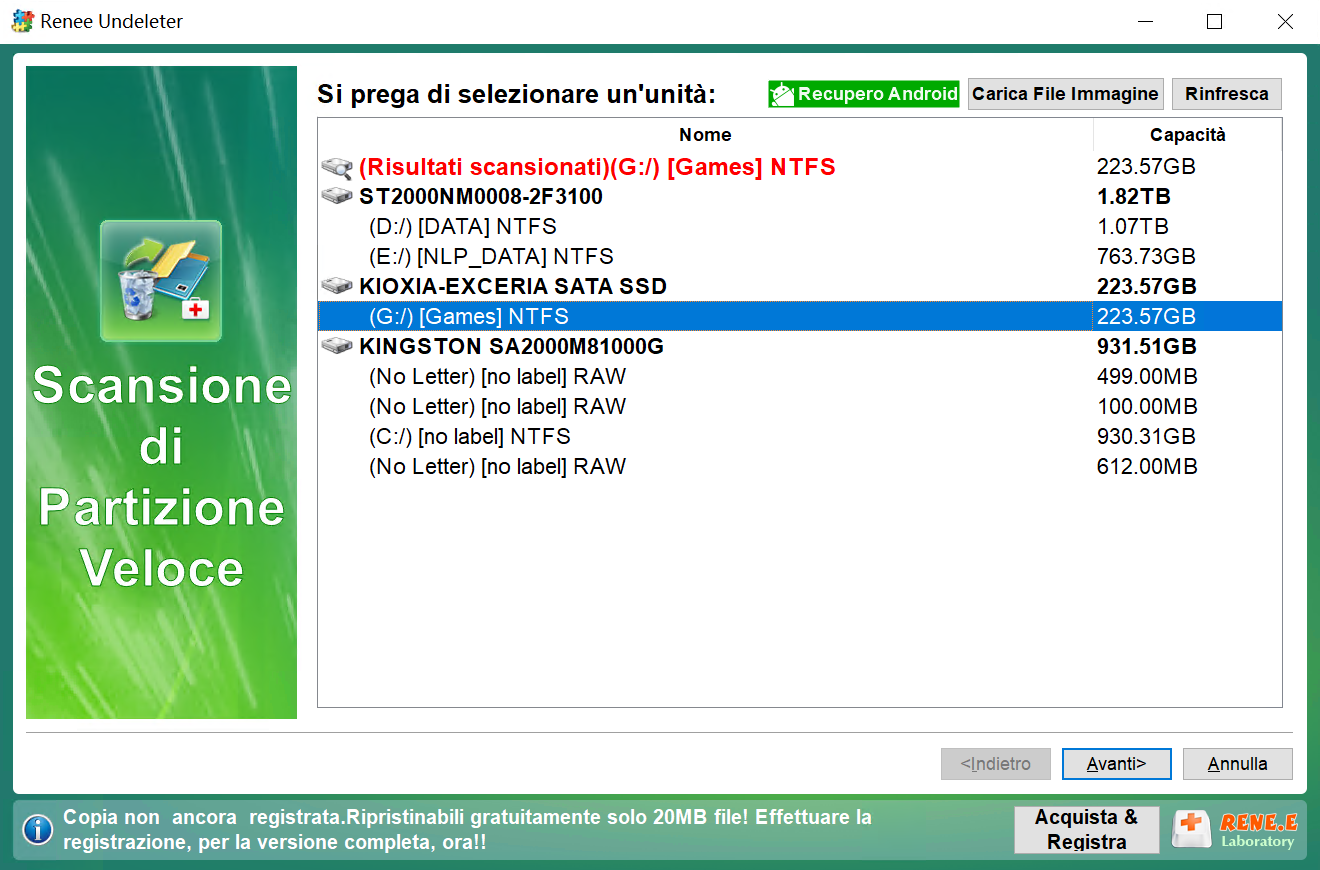Viewport: 1320px width, 870px height.
Task: Click the blue info icon in the registration bar
Action: click(38, 830)
